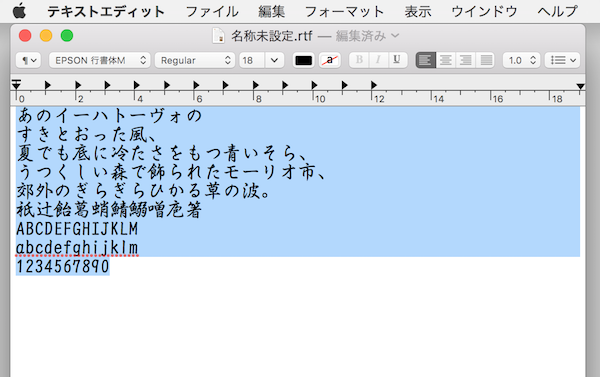
Task: Zoom the window with the green button
Action: click(x=67, y=36)
